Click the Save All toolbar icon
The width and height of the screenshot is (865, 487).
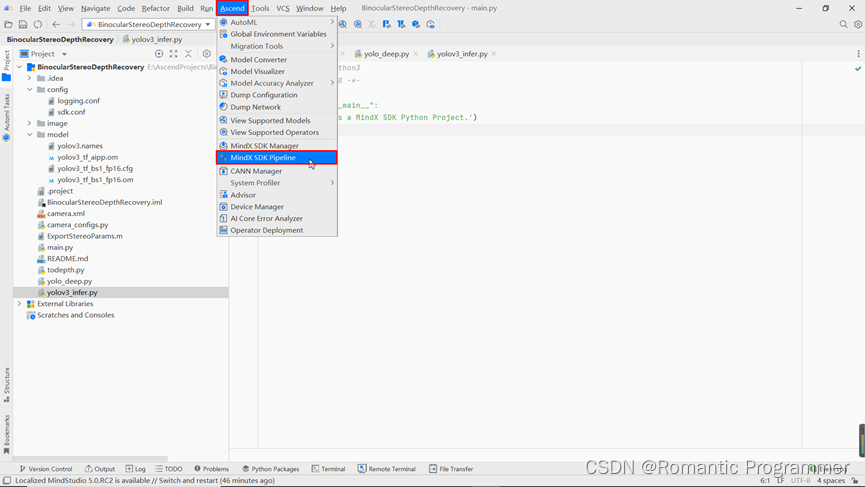click(23, 24)
